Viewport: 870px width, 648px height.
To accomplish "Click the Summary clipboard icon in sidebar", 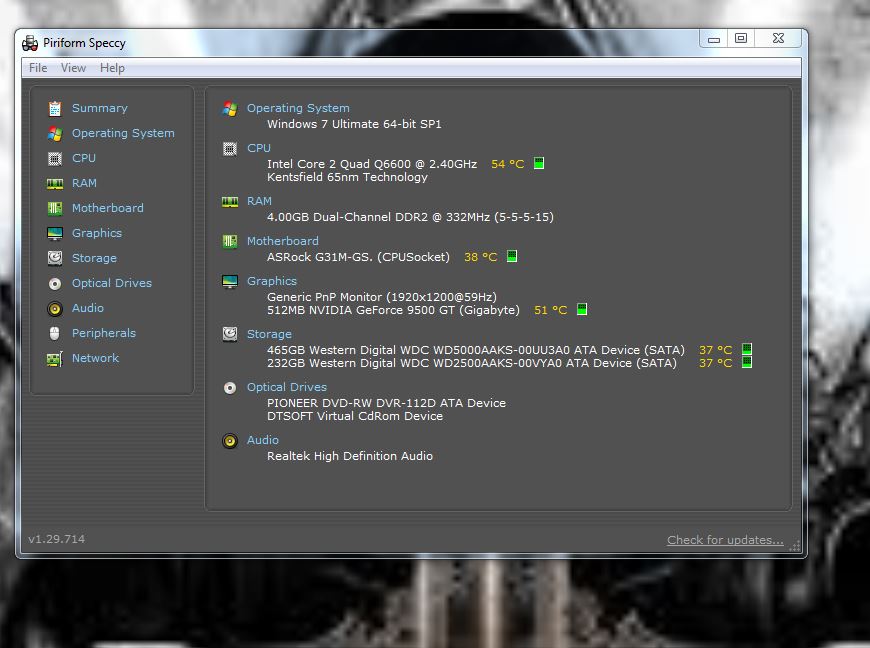I will coord(55,109).
